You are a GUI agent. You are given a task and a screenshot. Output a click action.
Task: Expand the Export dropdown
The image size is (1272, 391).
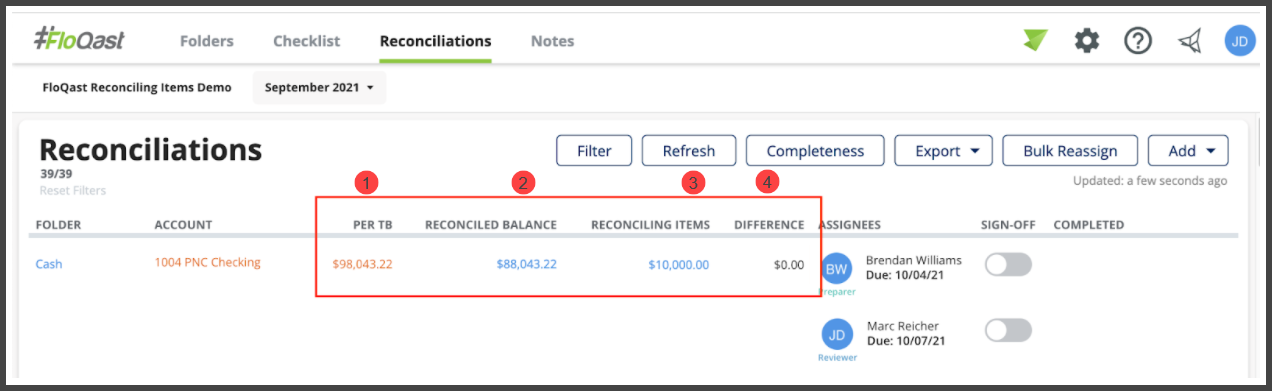[943, 151]
